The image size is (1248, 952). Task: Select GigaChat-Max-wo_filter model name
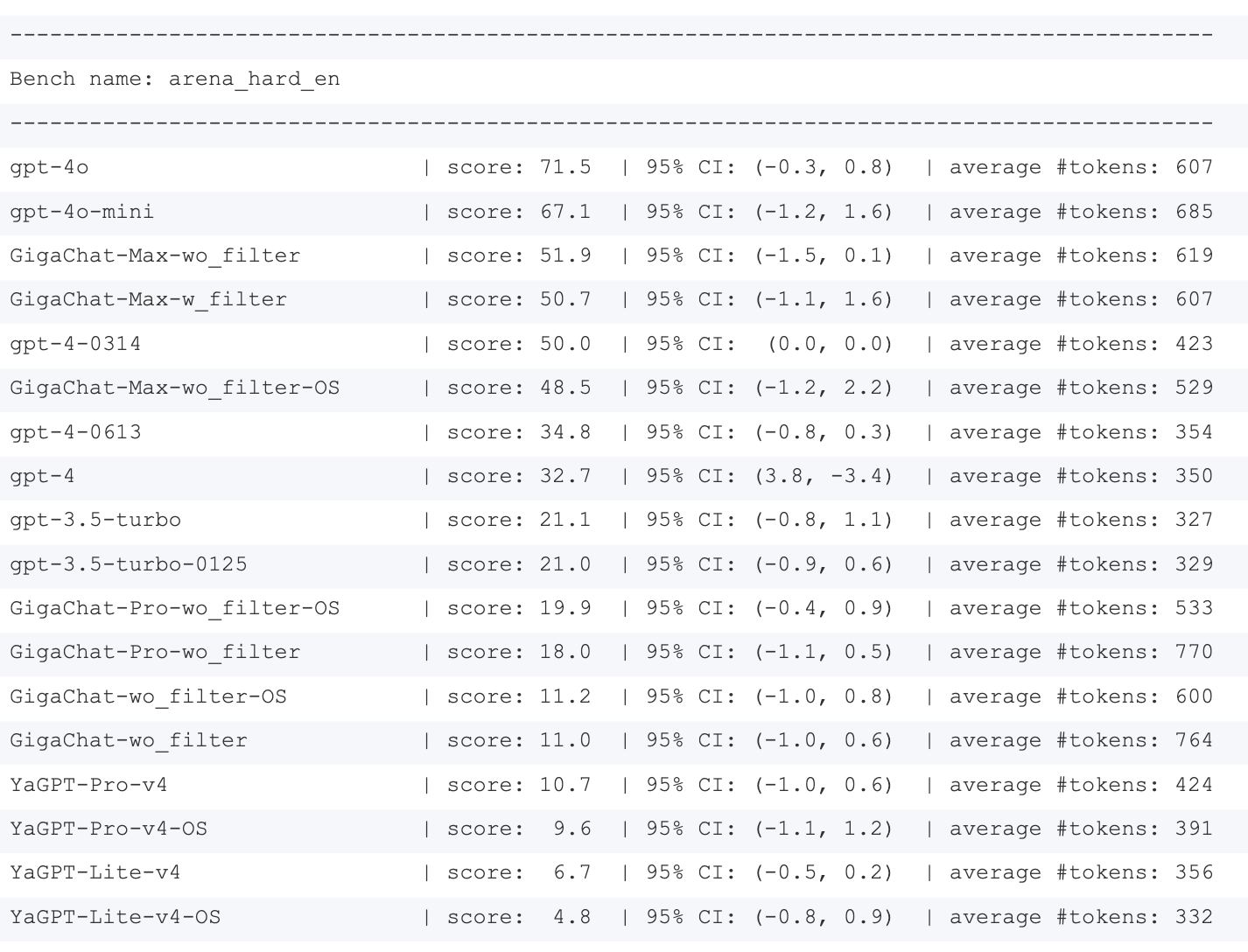coord(155,255)
